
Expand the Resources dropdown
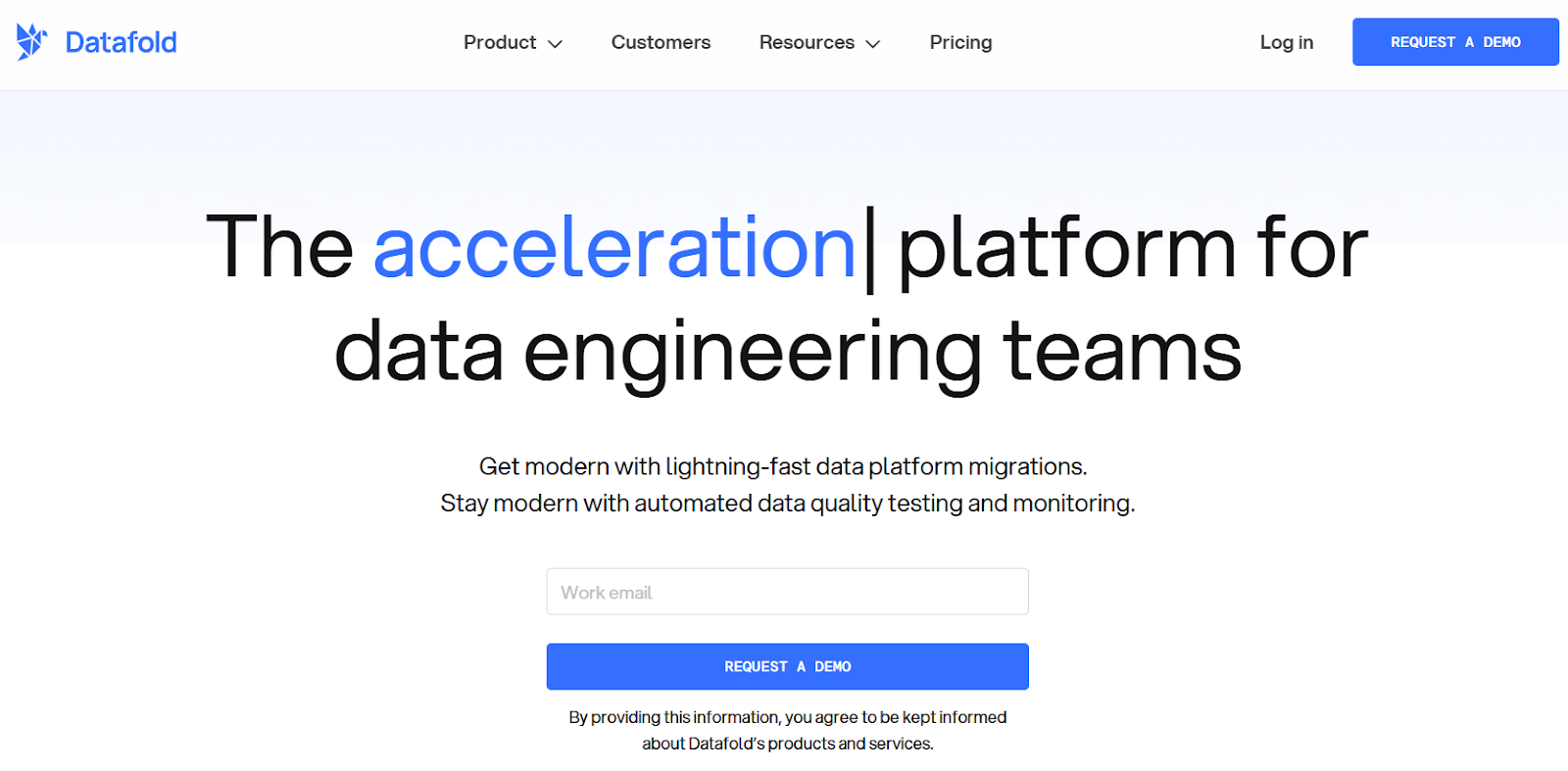click(x=807, y=42)
